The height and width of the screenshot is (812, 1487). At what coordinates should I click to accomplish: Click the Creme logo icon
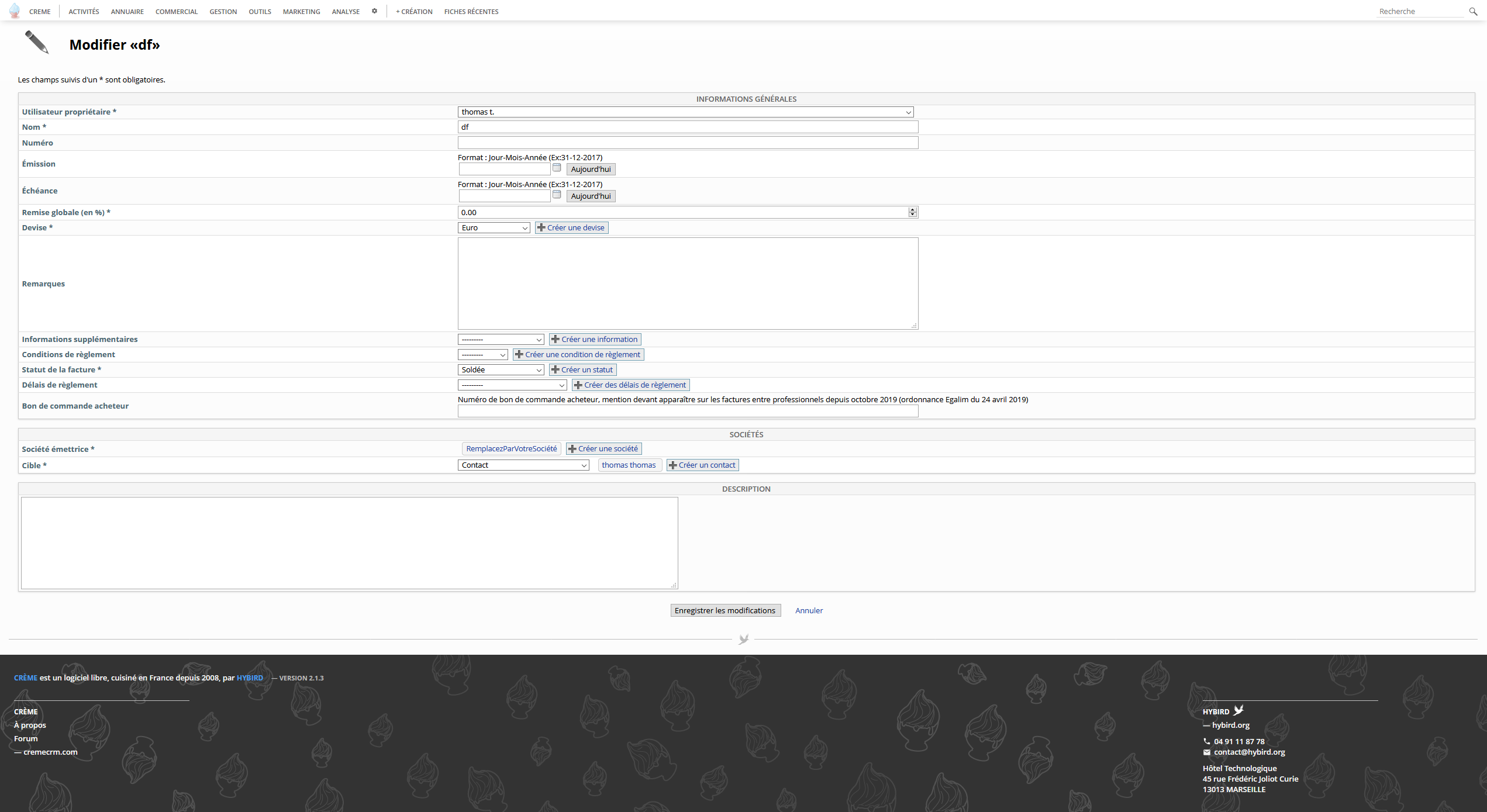pyautogui.click(x=15, y=11)
